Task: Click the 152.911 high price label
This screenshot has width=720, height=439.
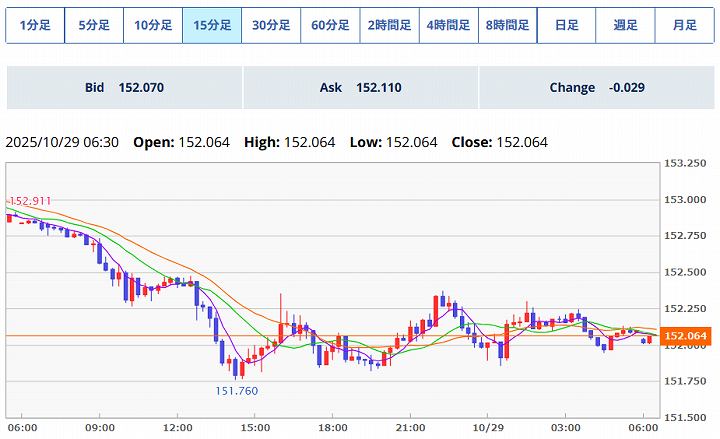Action: coord(29,201)
